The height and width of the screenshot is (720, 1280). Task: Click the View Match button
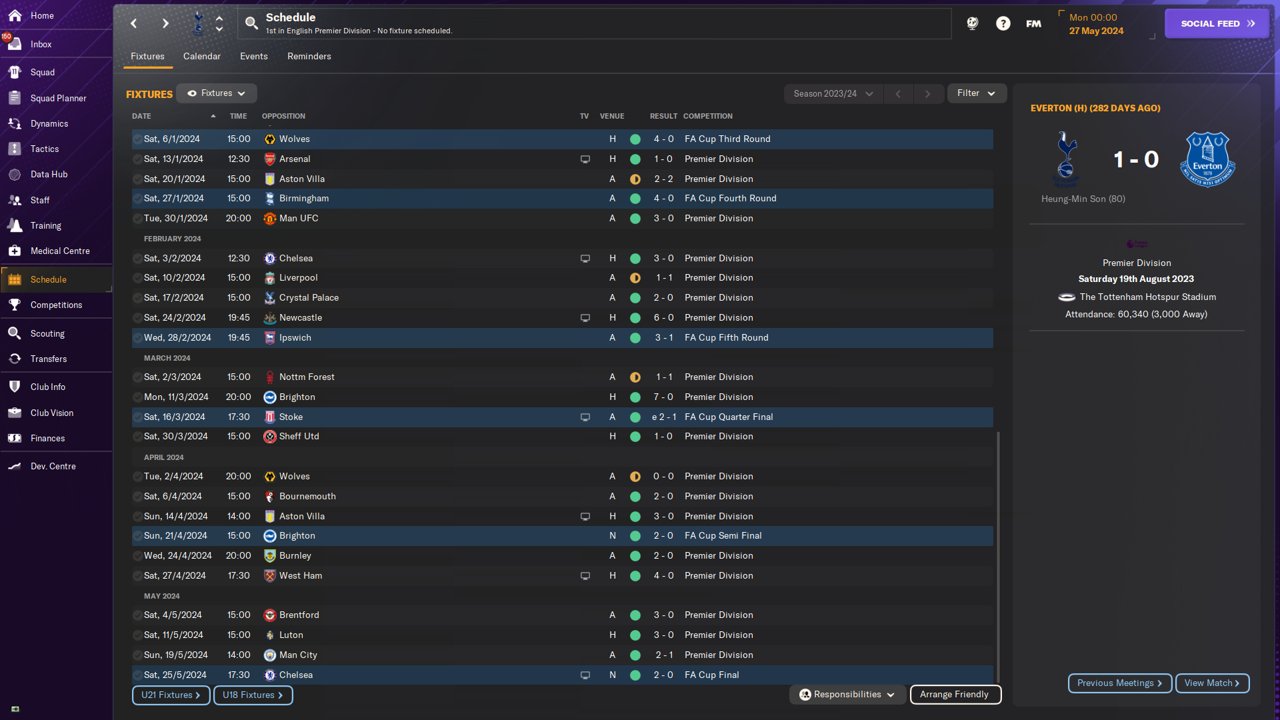tap(1212, 683)
